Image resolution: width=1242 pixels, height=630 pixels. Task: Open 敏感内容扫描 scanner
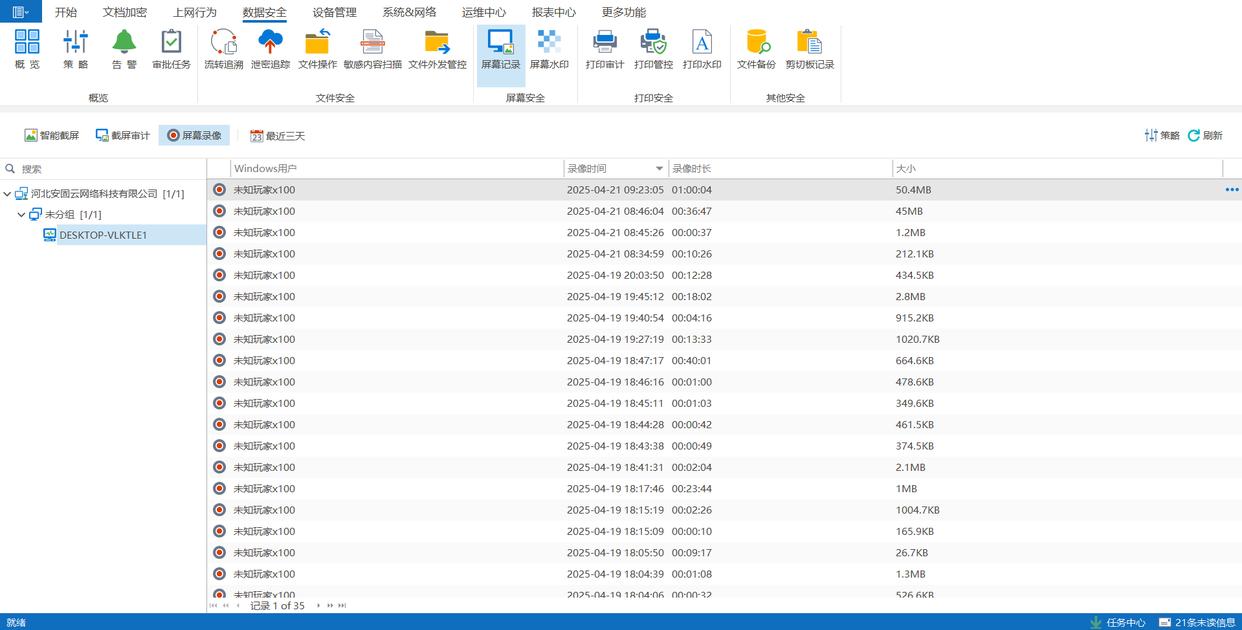(x=372, y=49)
